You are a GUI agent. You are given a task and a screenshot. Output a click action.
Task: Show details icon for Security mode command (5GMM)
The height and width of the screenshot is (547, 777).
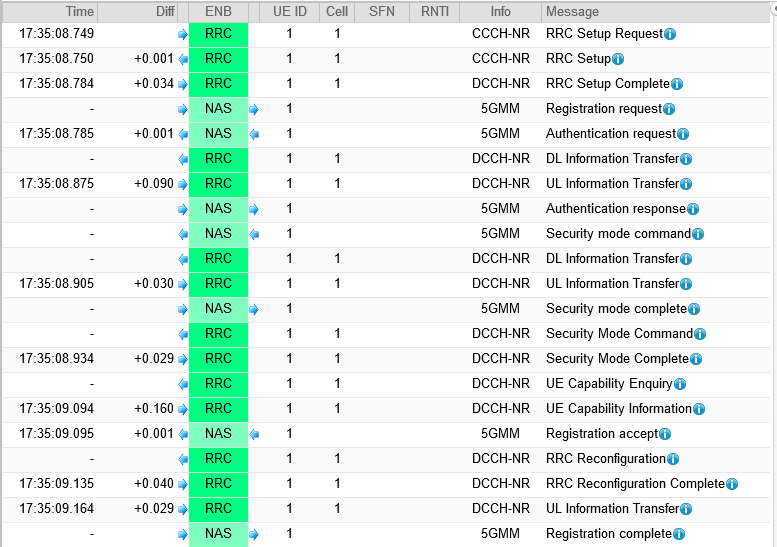[x=698, y=234]
